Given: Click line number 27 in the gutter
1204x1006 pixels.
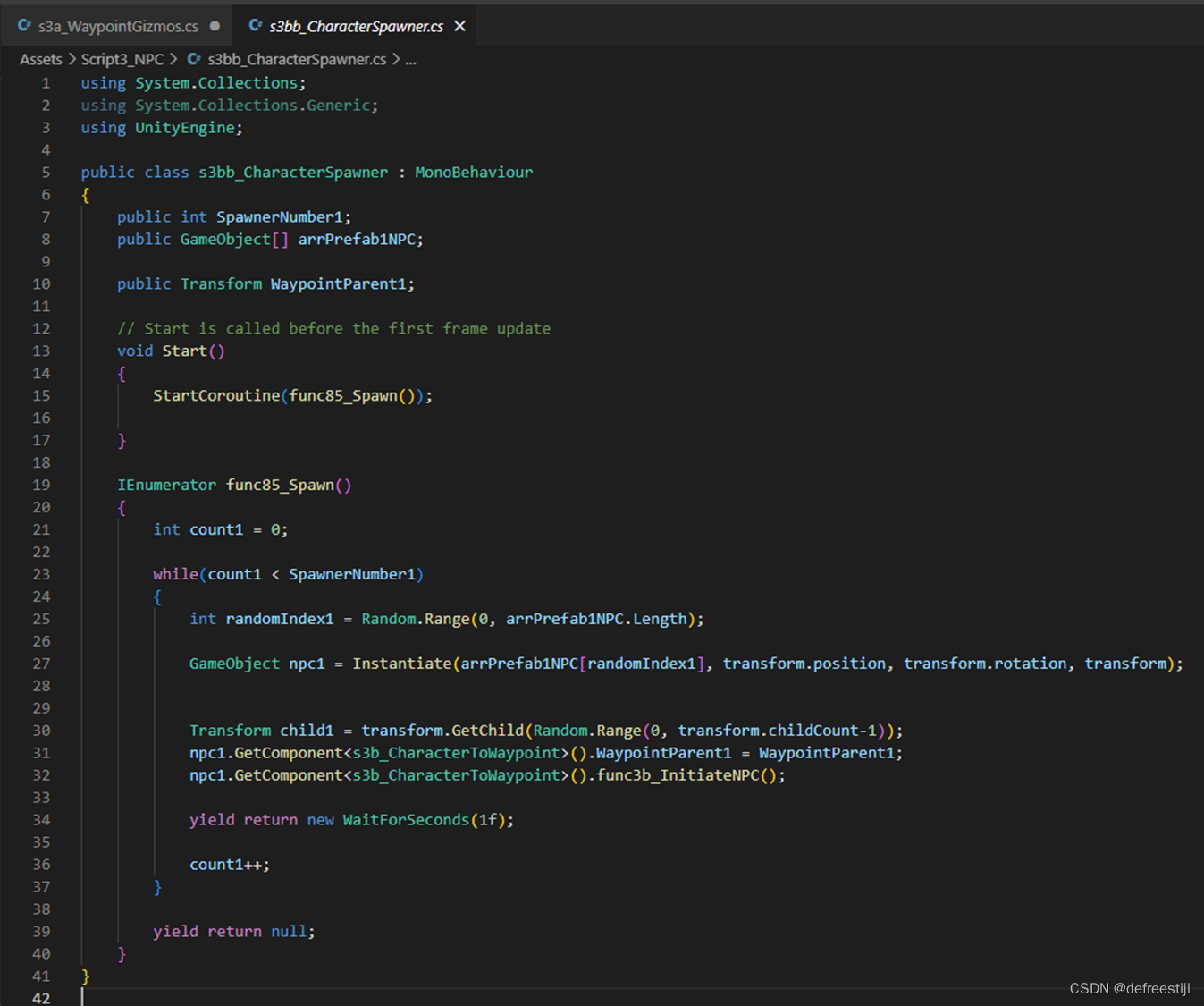Looking at the screenshot, I should (41, 664).
